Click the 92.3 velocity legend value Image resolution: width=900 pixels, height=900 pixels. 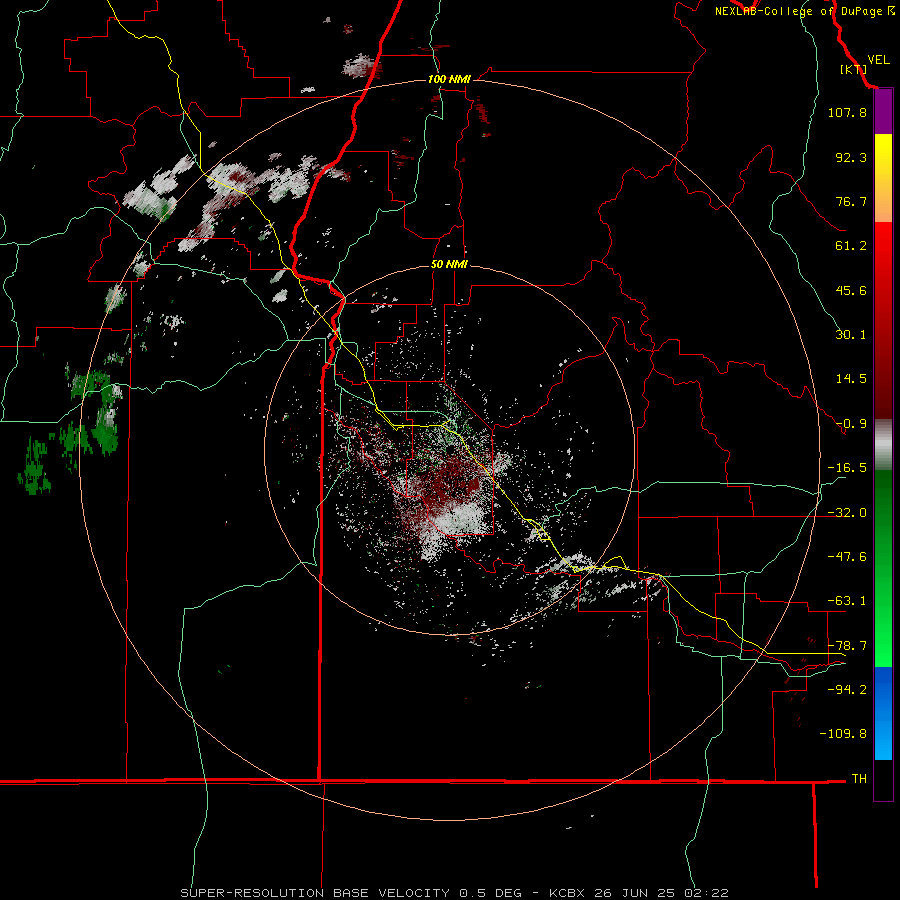(x=851, y=157)
